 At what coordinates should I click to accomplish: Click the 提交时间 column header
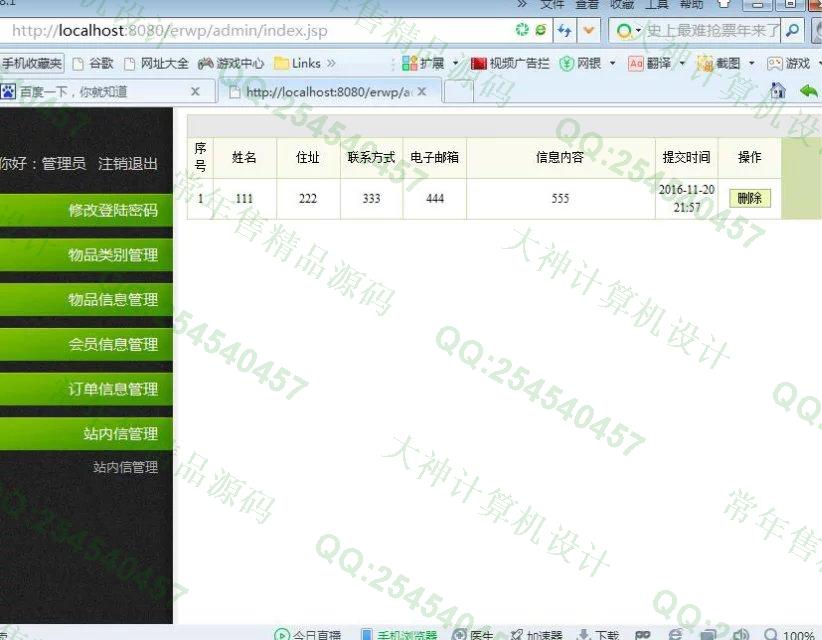pyautogui.click(x=686, y=157)
